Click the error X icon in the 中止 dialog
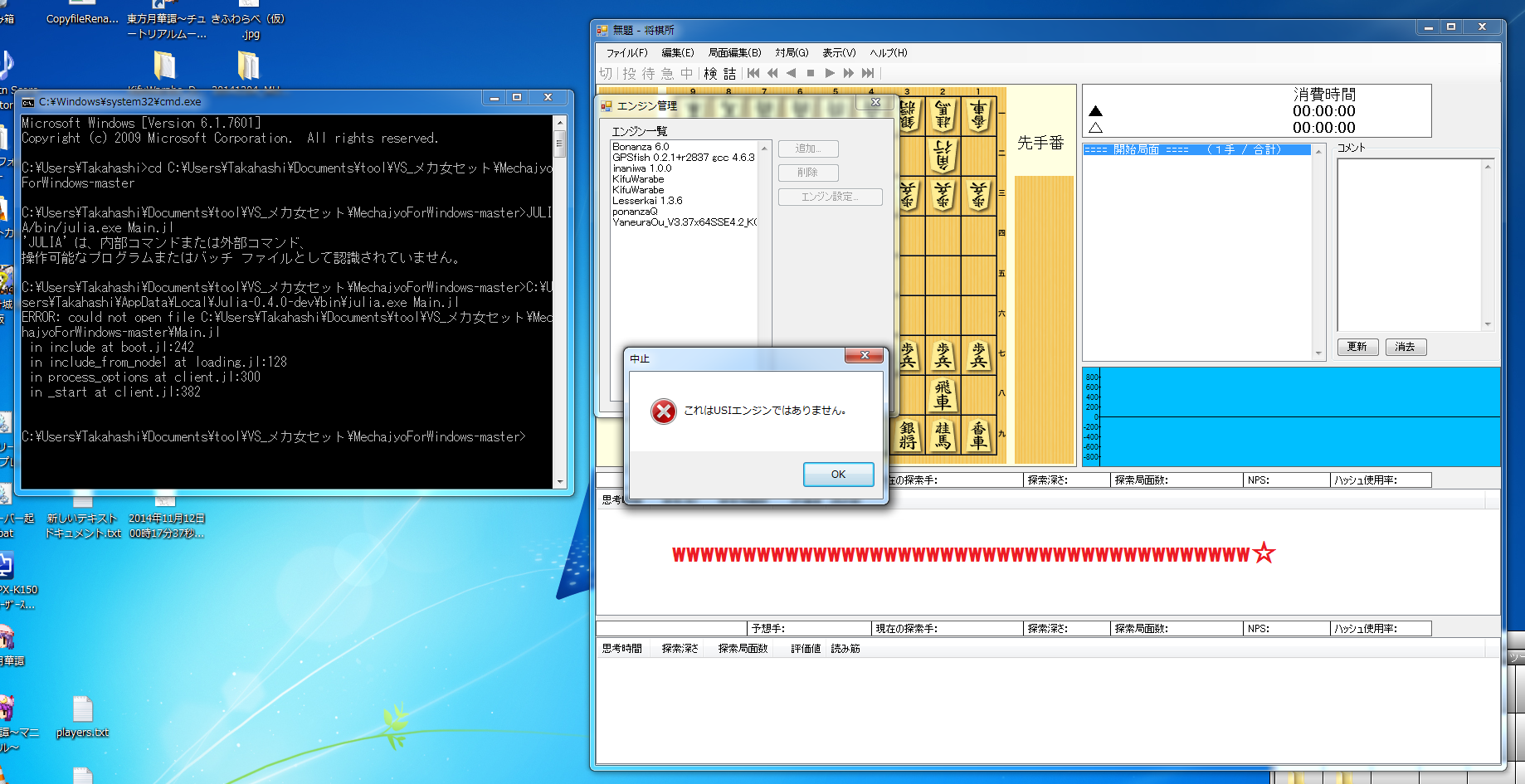This screenshot has width=1525, height=784. pos(664,411)
